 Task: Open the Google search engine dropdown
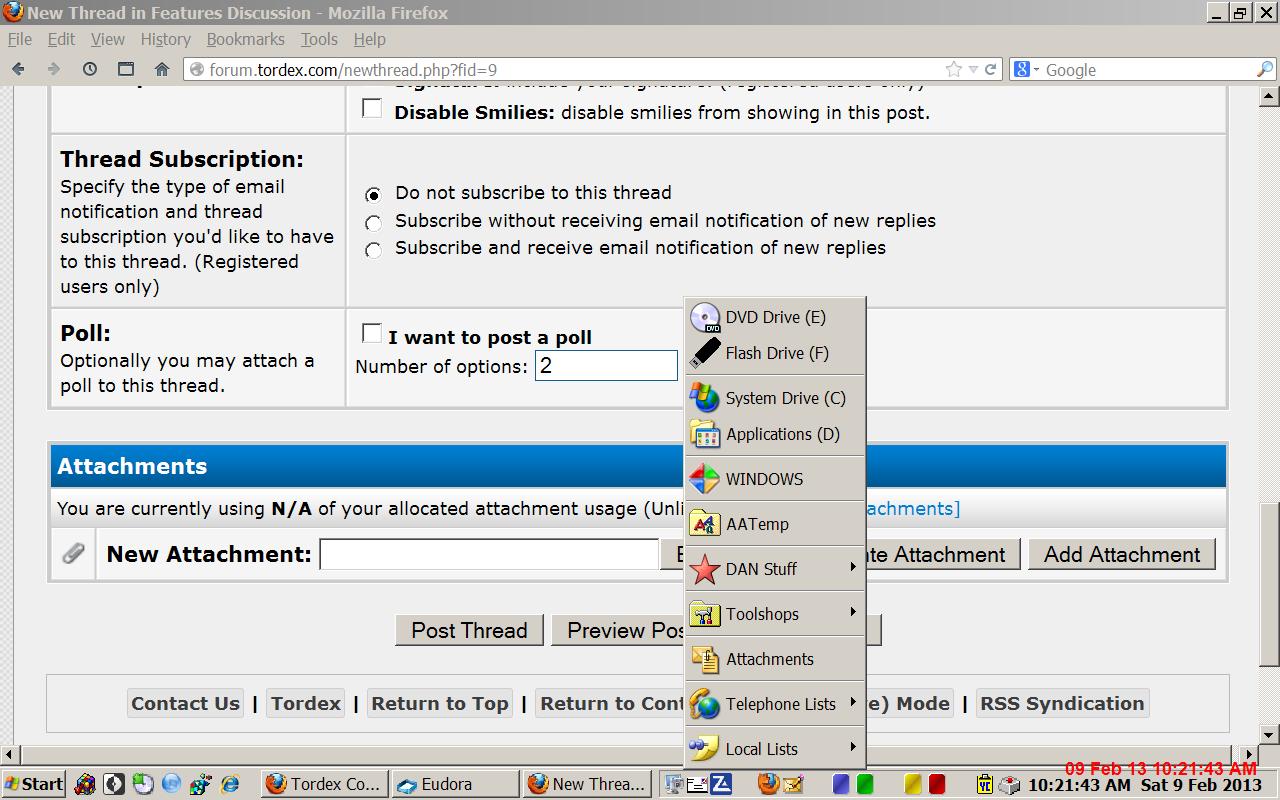point(1028,69)
